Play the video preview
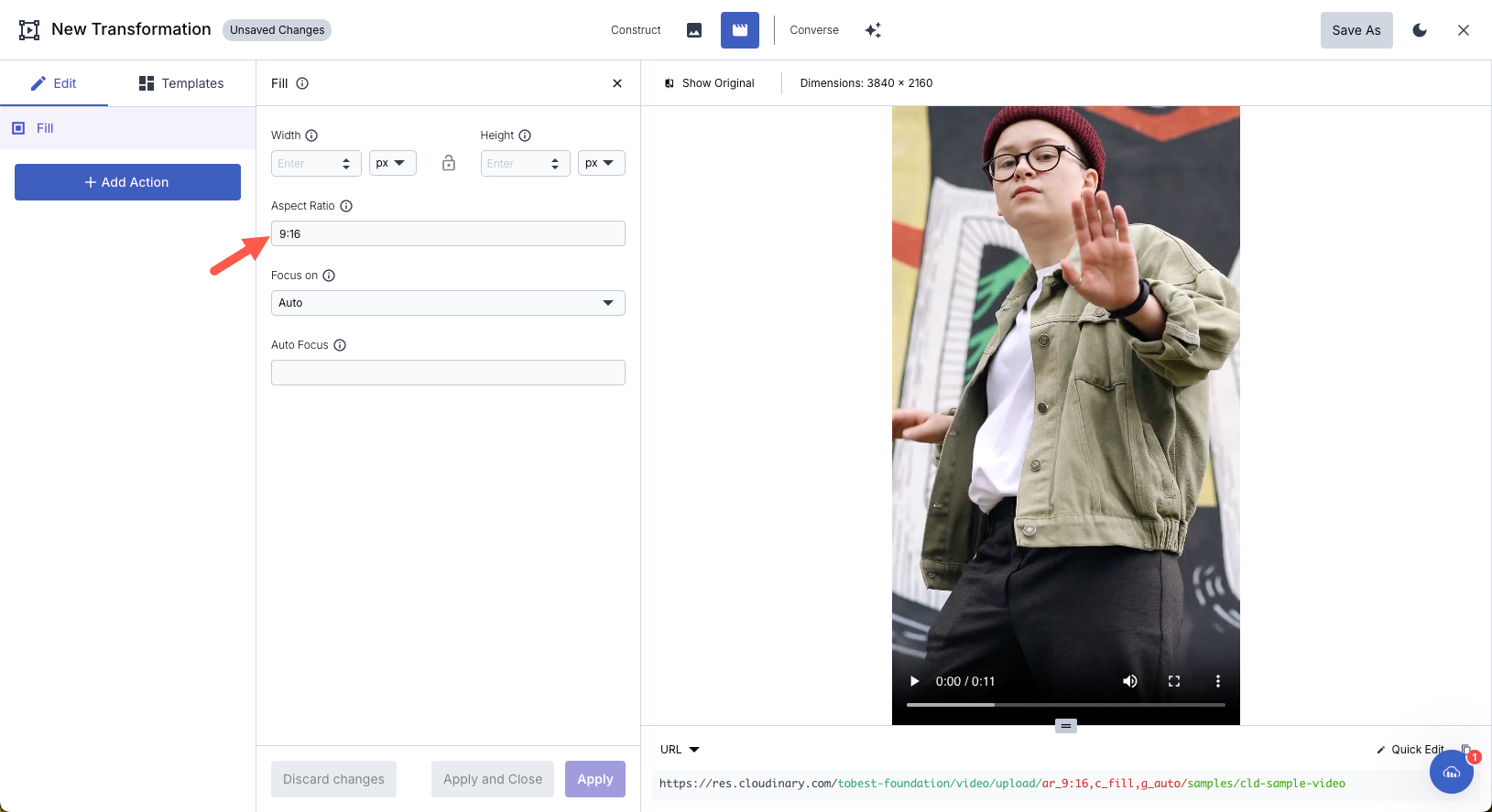The image size is (1492, 812). pyautogui.click(x=914, y=681)
